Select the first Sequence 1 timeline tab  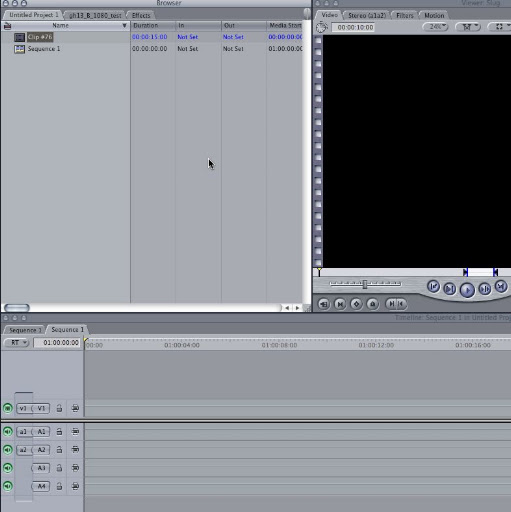(25, 330)
